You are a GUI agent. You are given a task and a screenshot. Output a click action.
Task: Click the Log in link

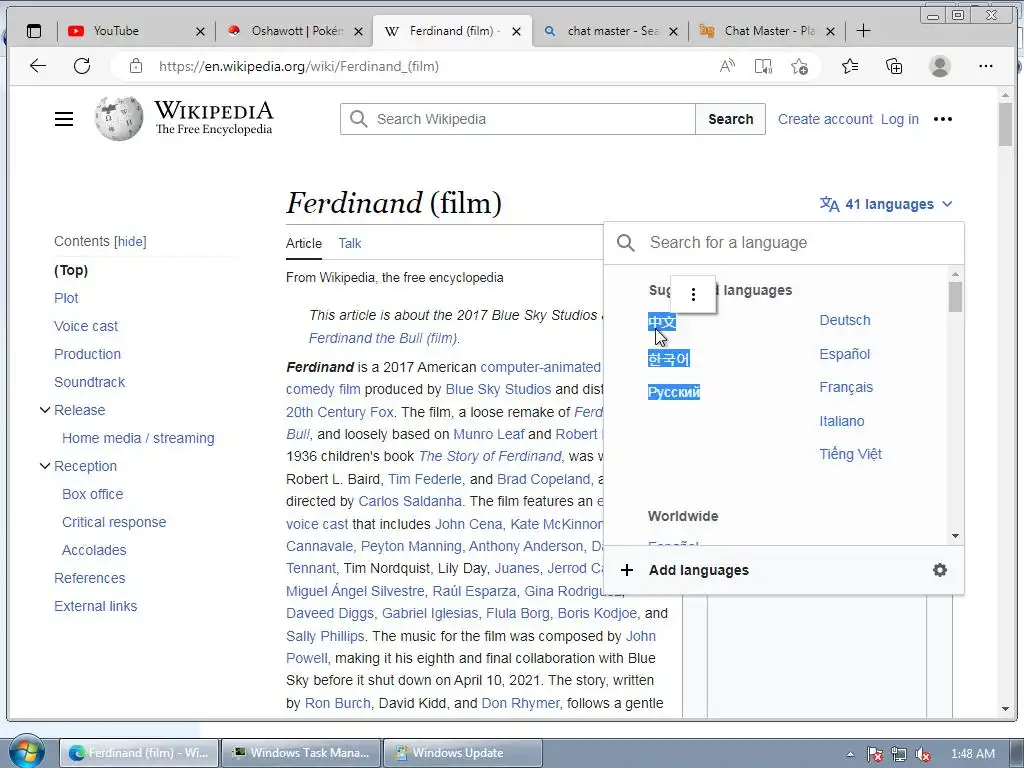[x=899, y=119]
